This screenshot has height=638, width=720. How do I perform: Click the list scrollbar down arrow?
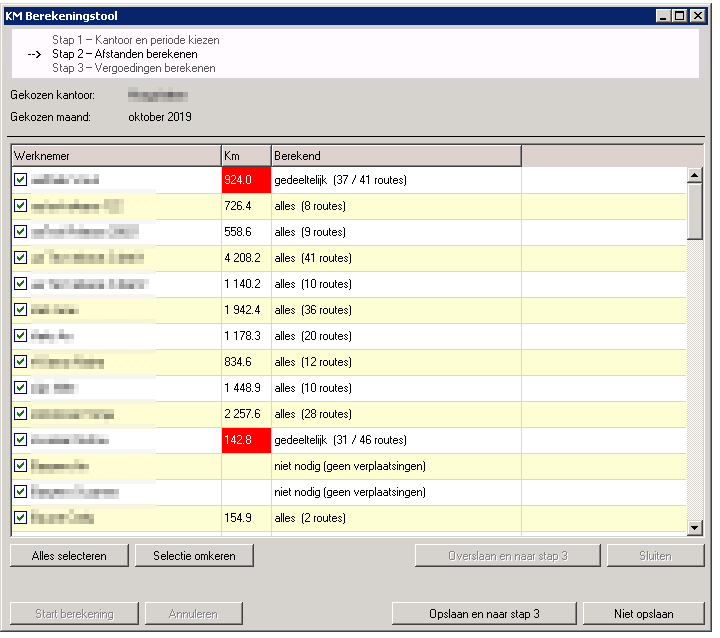click(x=695, y=528)
